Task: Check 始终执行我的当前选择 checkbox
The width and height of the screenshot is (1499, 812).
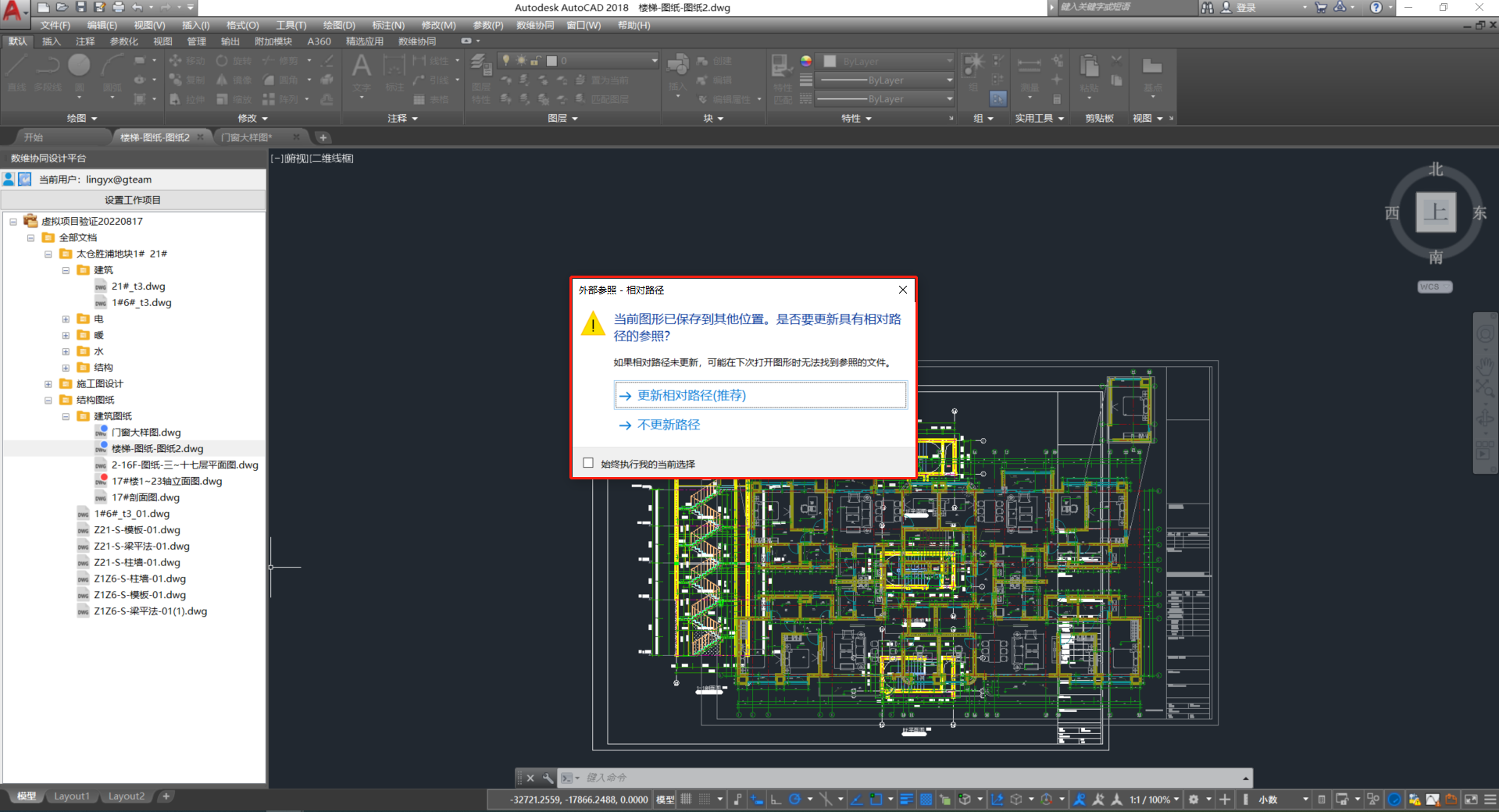Action: 588,463
